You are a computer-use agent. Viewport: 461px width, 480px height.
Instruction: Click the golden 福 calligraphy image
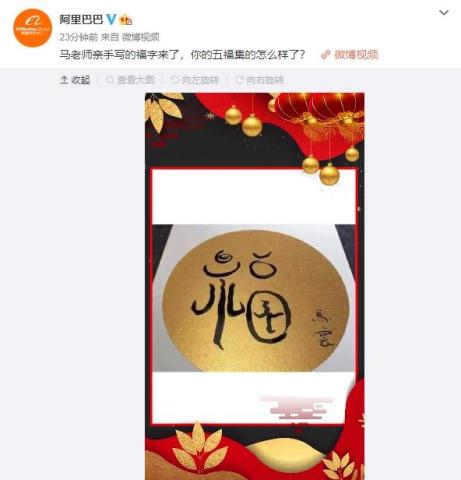(x=254, y=298)
